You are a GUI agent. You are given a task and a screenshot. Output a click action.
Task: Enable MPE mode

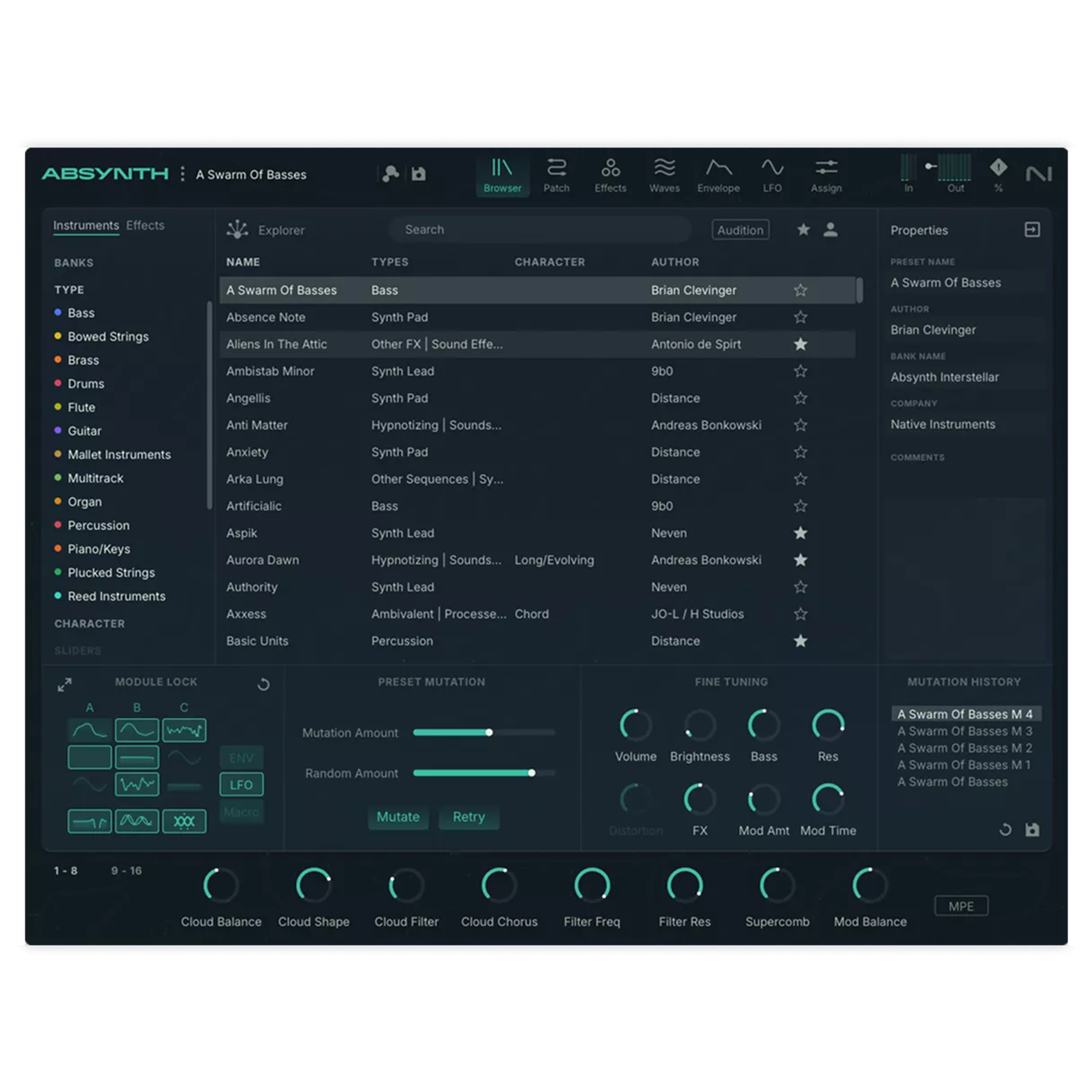point(961,906)
